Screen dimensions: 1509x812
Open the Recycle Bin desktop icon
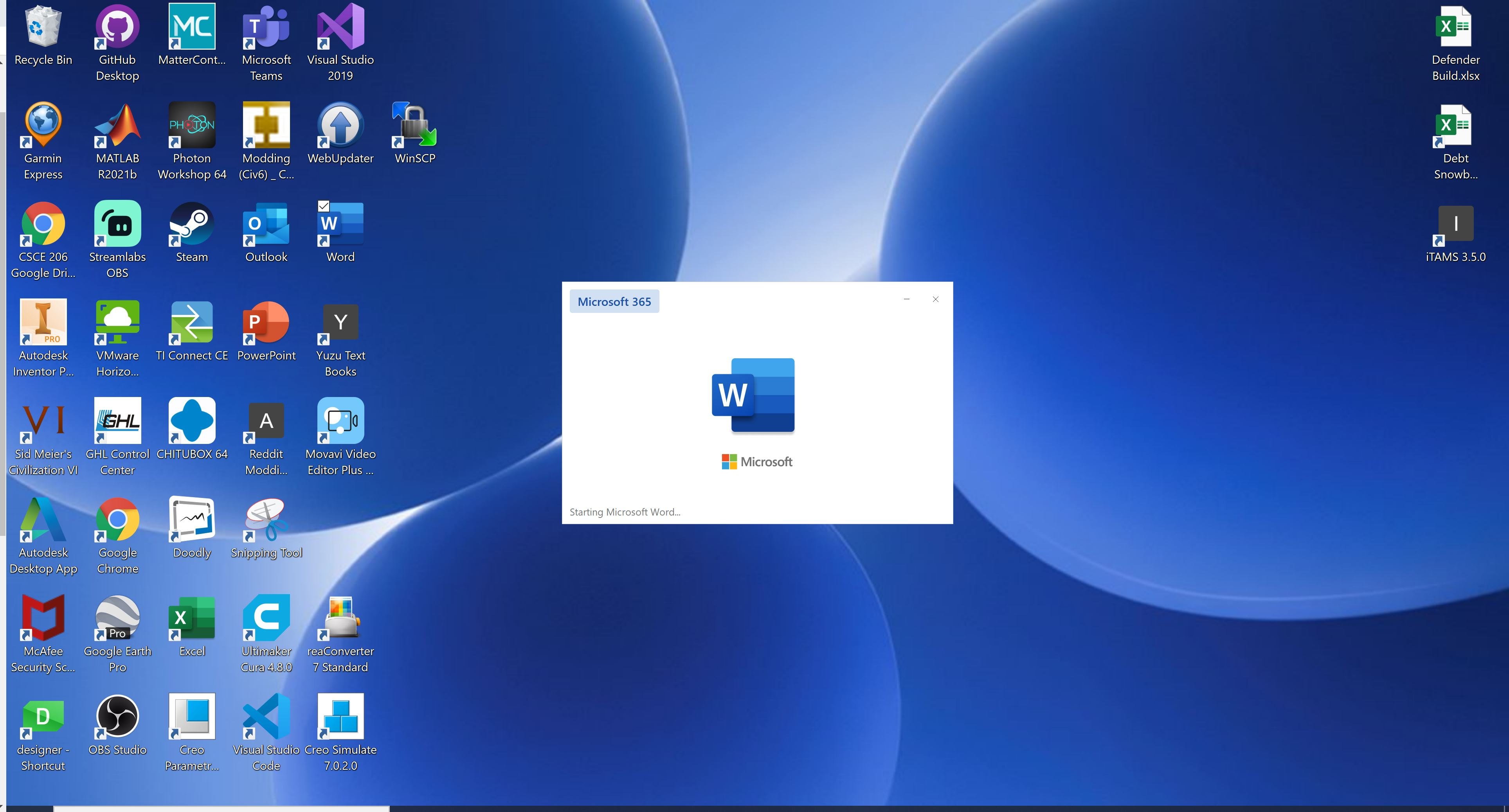click(x=43, y=26)
